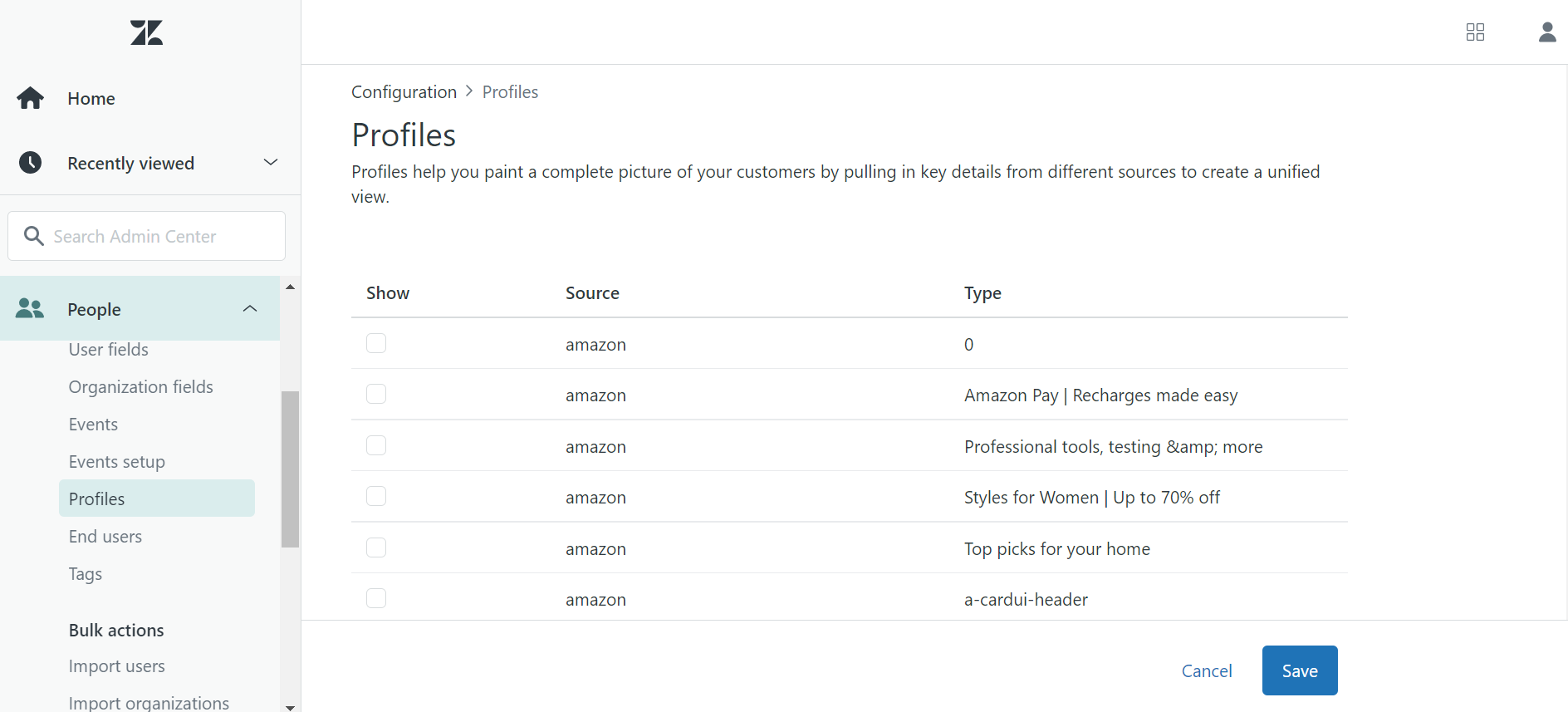This screenshot has width=1568, height=712.
Task: Open the End users menu item
Action: (105, 537)
